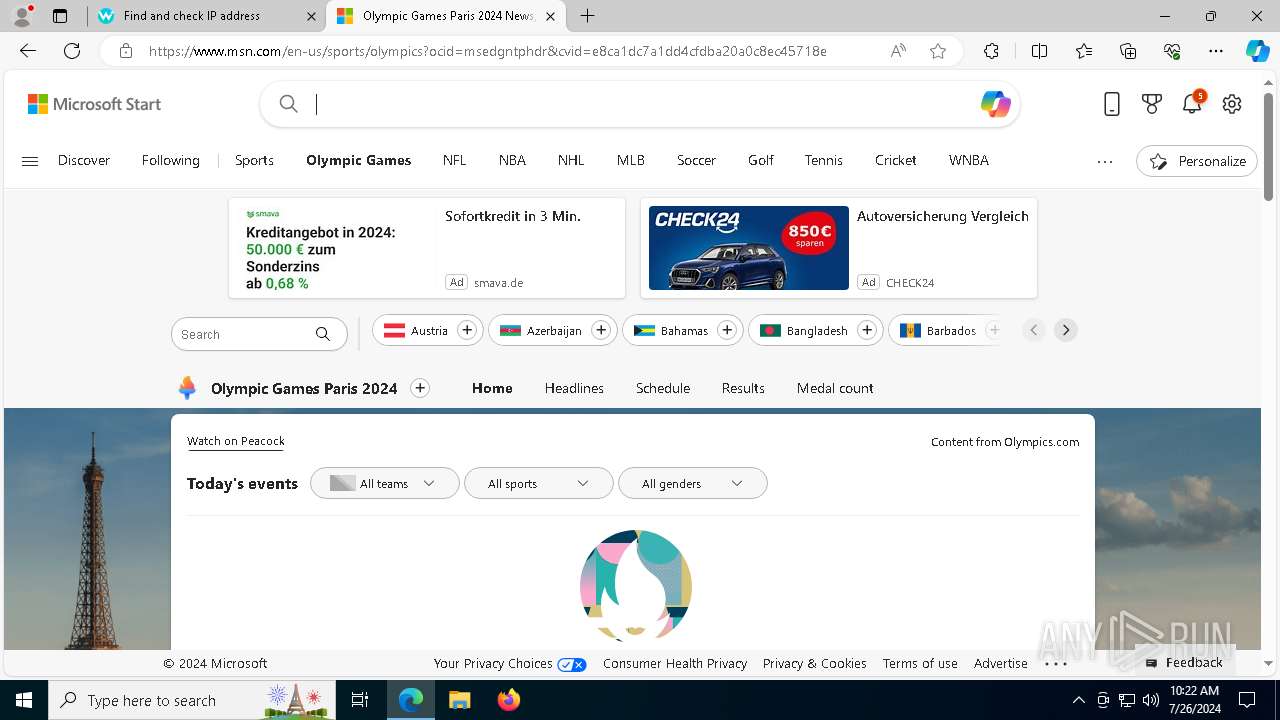The width and height of the screenshot is (1280, 720).
Task: Open Task View on taskbar
Action: click(x=361, y=700)
